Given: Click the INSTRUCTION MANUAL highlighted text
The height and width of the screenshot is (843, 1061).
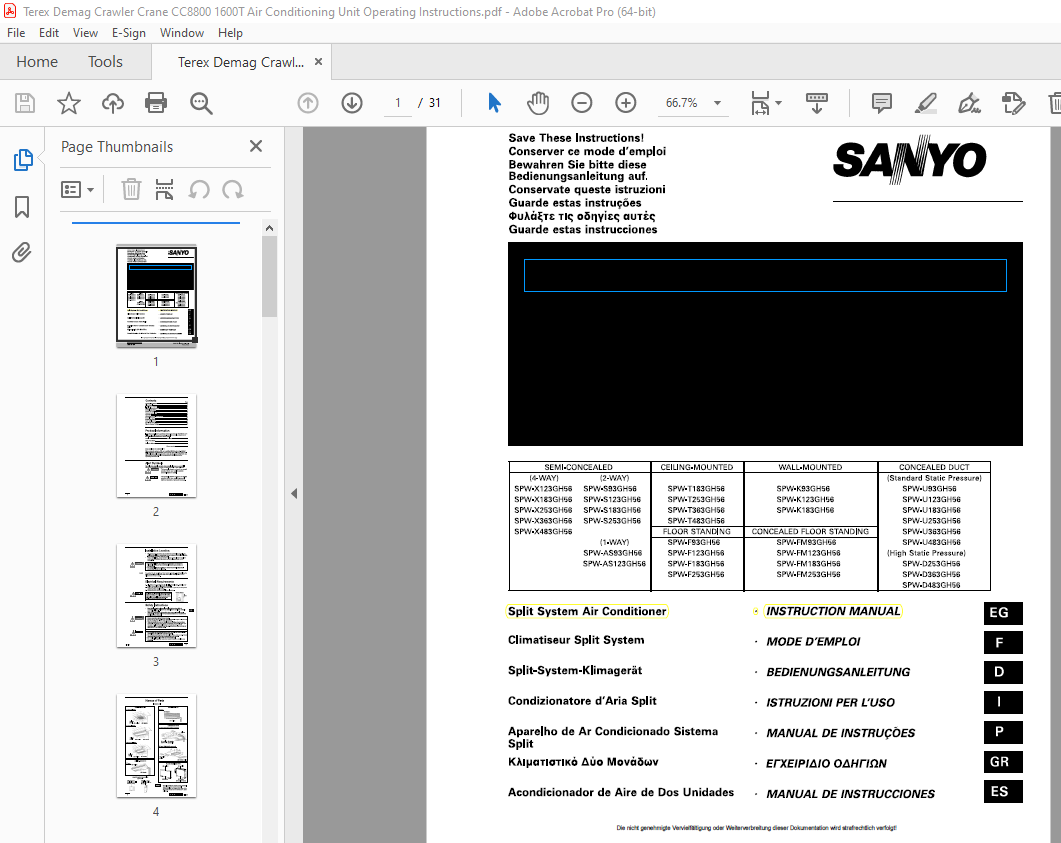Looking at the screenshot, I should tap(833, 611).
